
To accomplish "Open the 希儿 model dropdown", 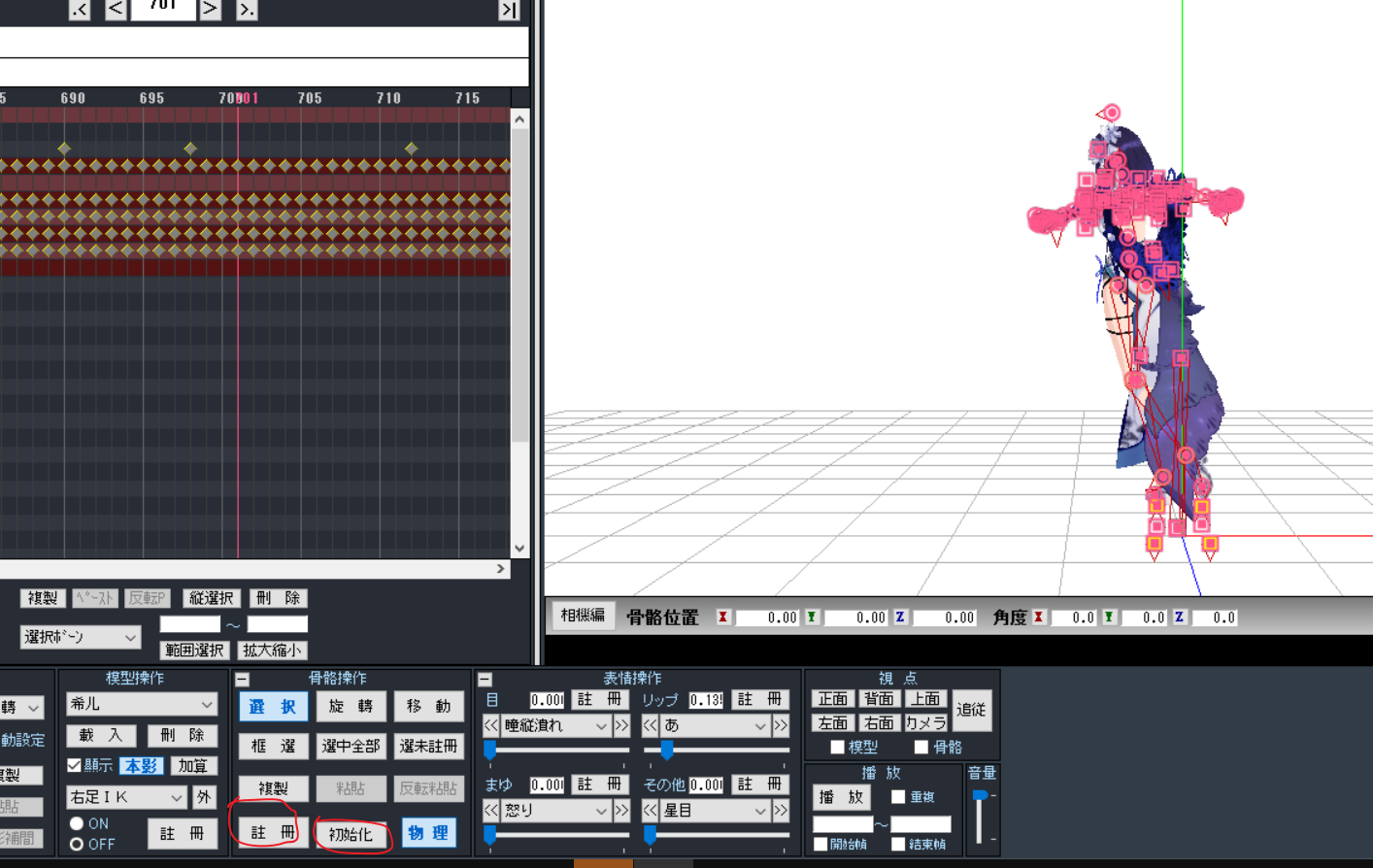I will (x=141, y=704).
